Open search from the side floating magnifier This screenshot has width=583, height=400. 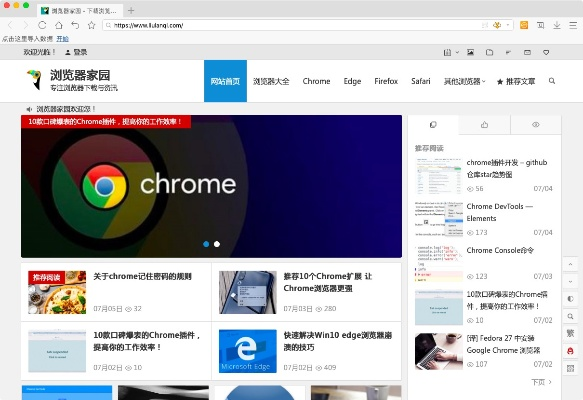570,316
